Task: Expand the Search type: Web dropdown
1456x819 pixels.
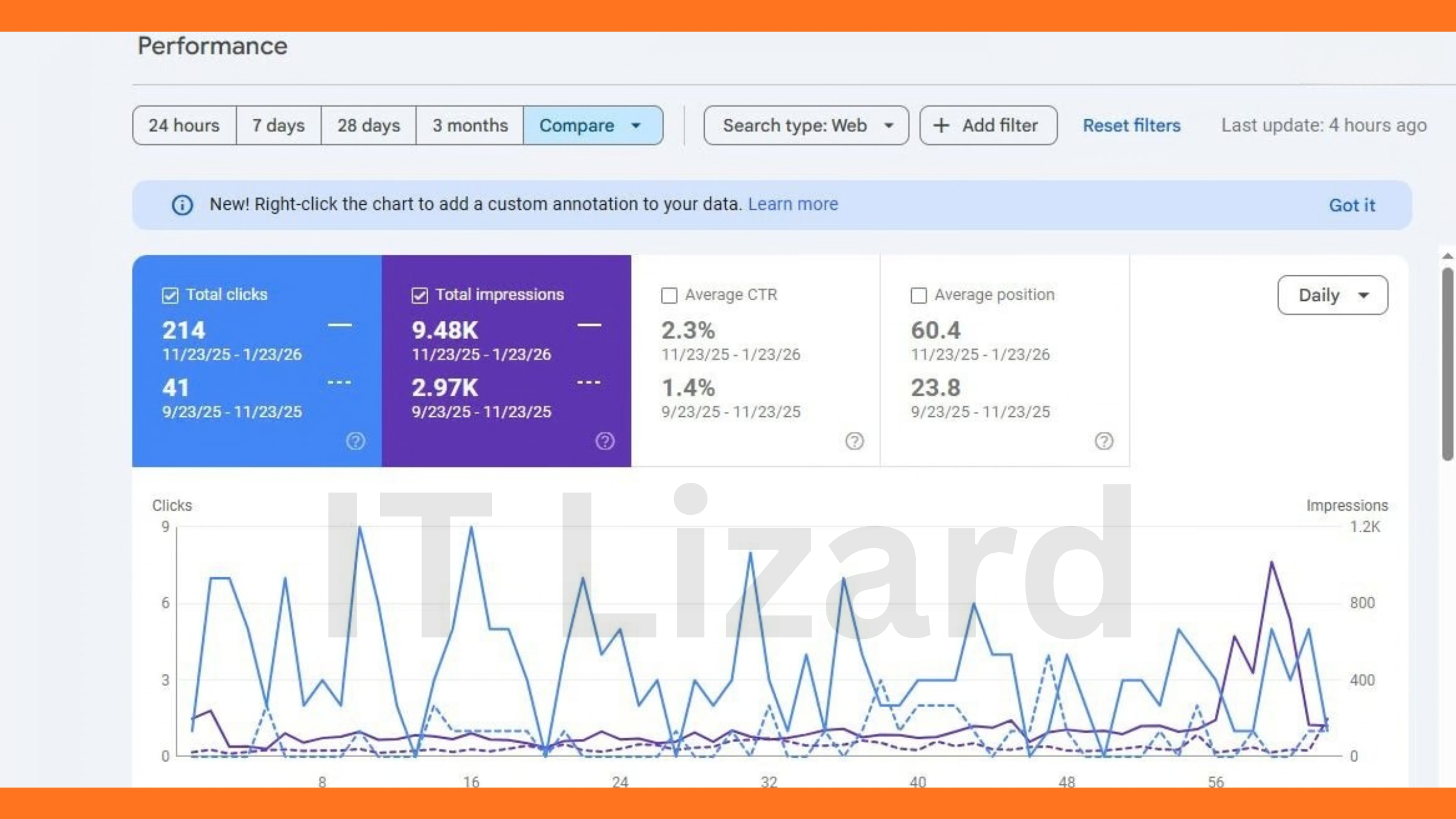Action: (806, 125)
